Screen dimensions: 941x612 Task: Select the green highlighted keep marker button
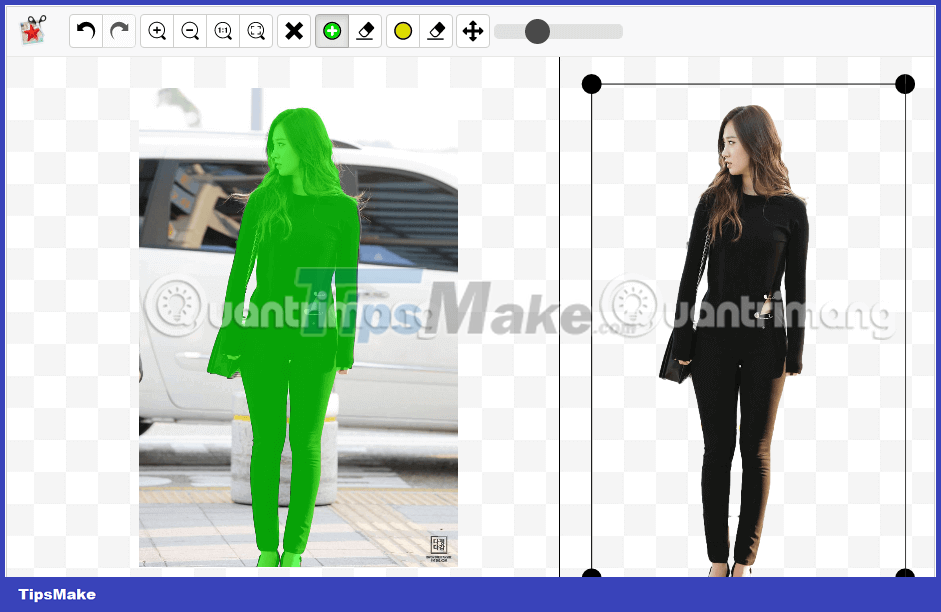click(332, 30)
